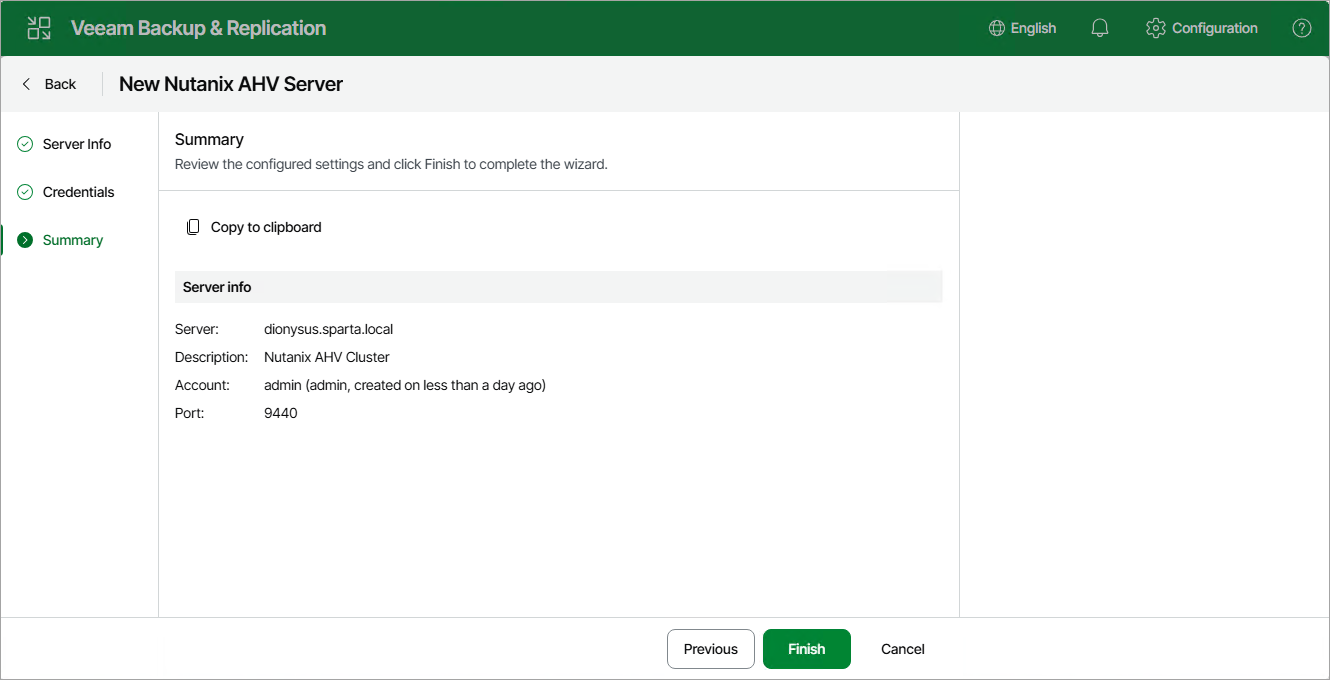Click the Summary heading text
Image resolution: width=1330 pixels, height=680 pixels.
pos(209,140)
